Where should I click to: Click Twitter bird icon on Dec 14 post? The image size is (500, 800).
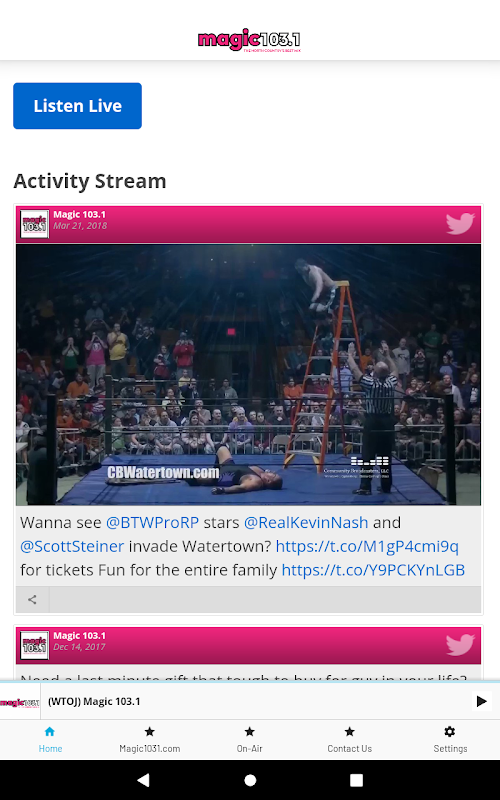460,644
